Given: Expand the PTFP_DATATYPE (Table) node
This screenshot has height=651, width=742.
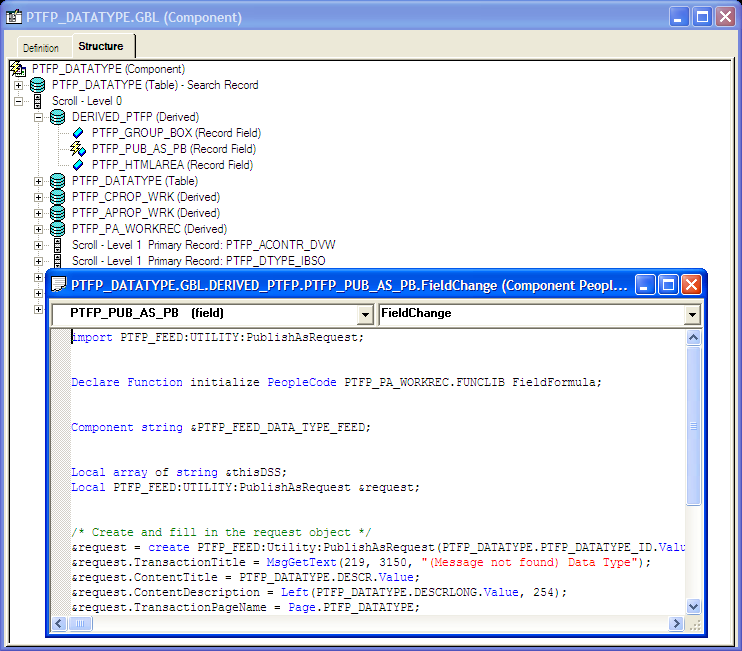Looking at the screenshot, I should pos(38,181).
